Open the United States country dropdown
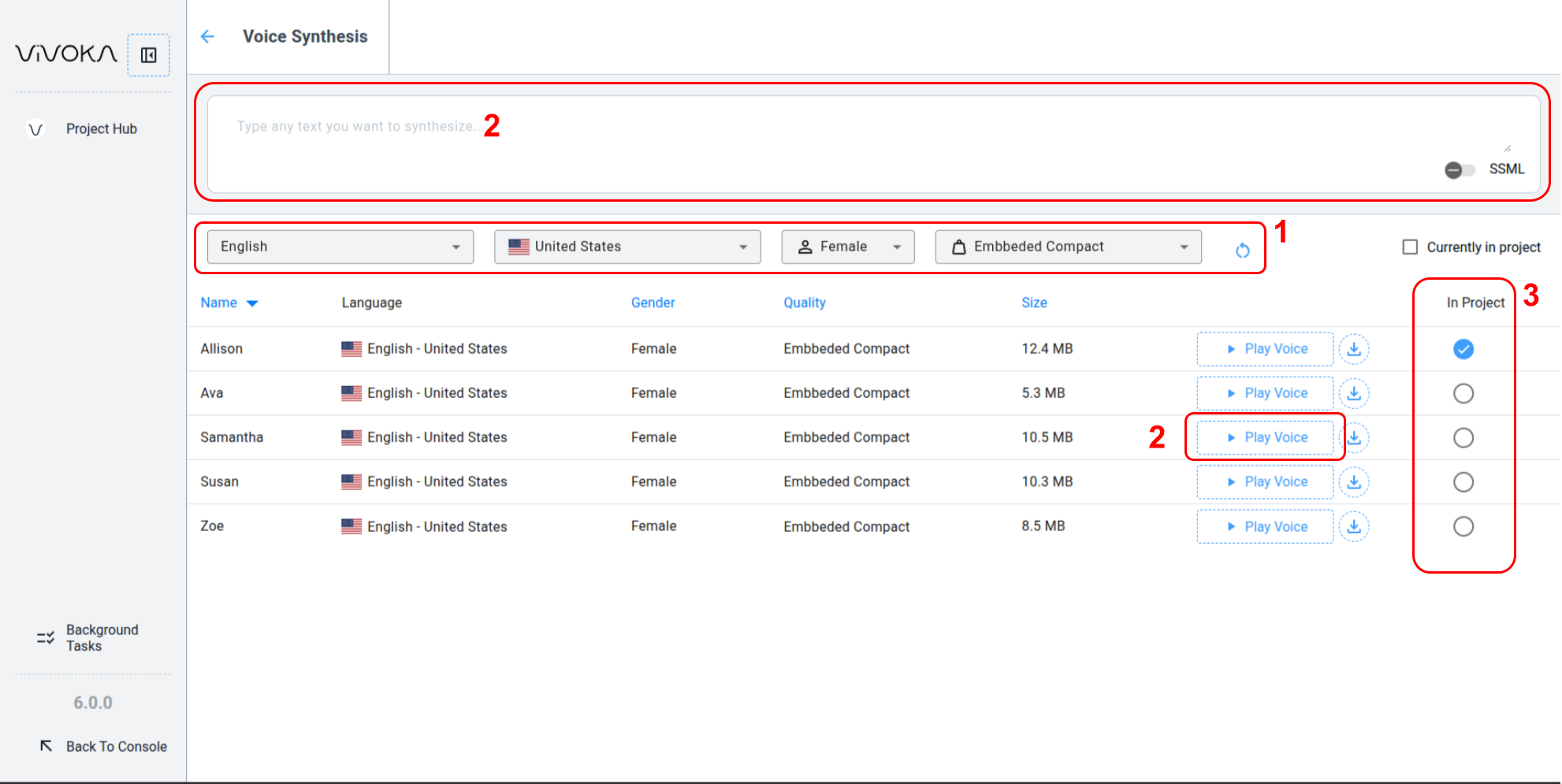Image resolution: width=1562 pixels, height=784 pixels. 627,247
